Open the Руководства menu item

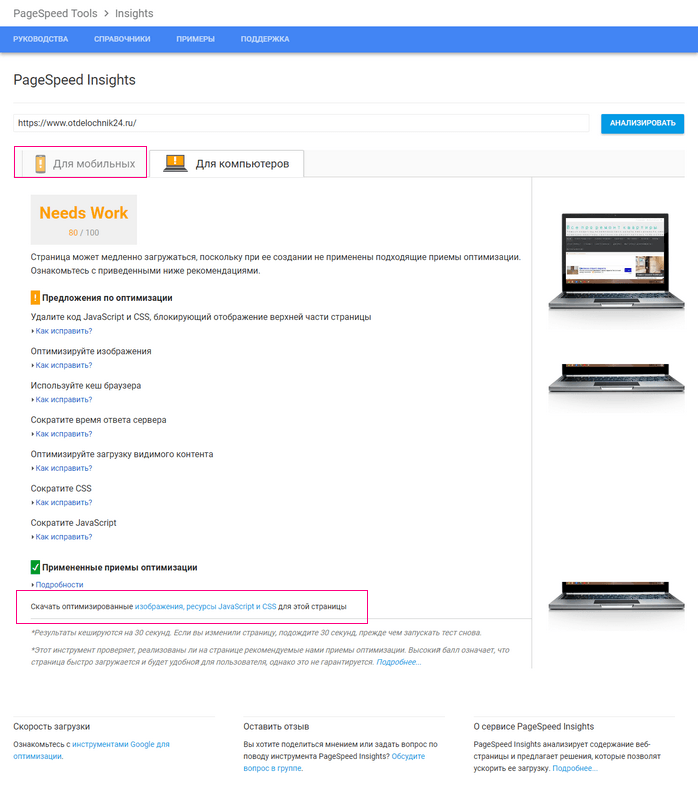pos(41,39)
